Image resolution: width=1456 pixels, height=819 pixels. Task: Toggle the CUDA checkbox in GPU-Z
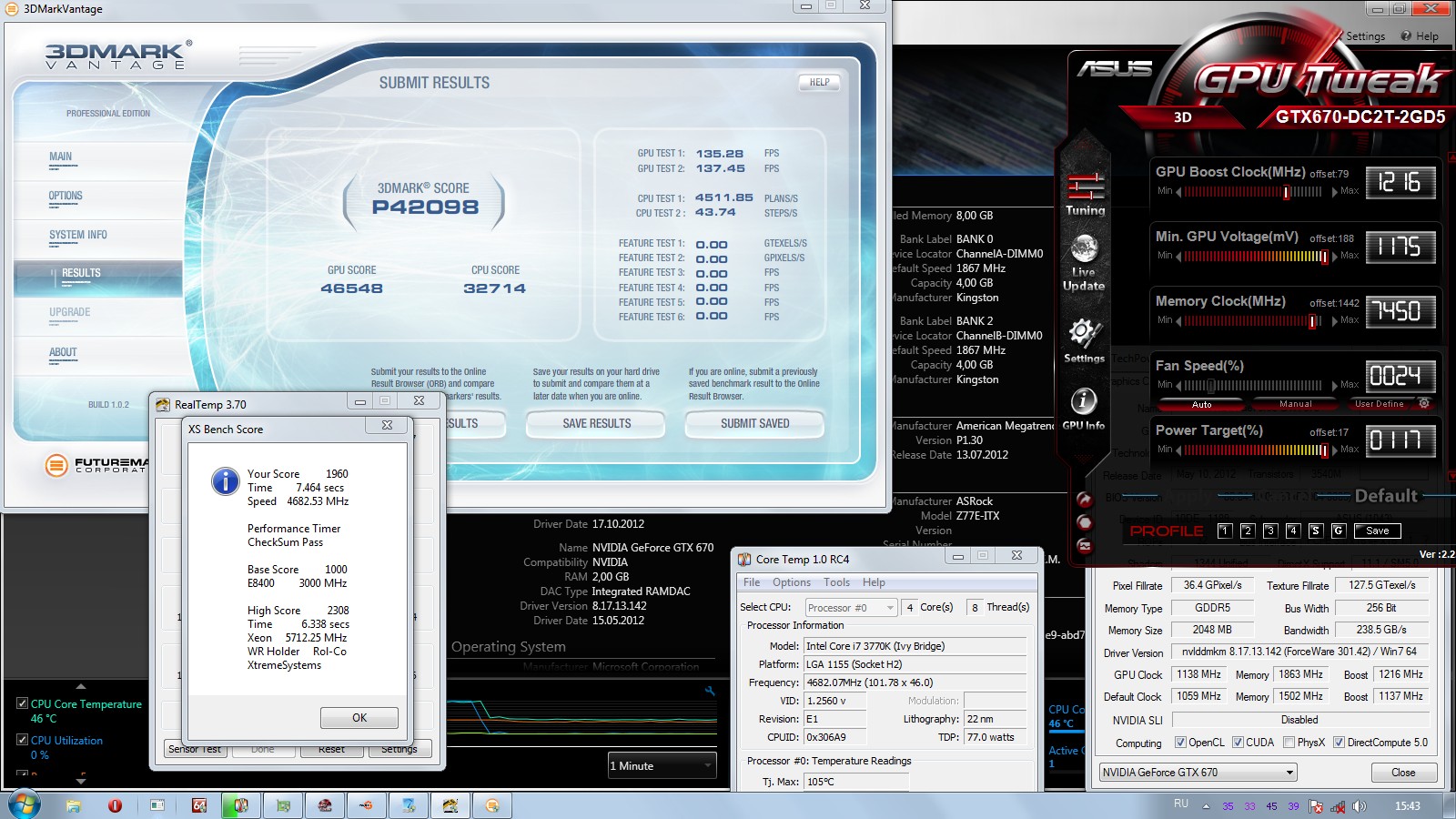pyautogui.click(x=1238, y=743)
